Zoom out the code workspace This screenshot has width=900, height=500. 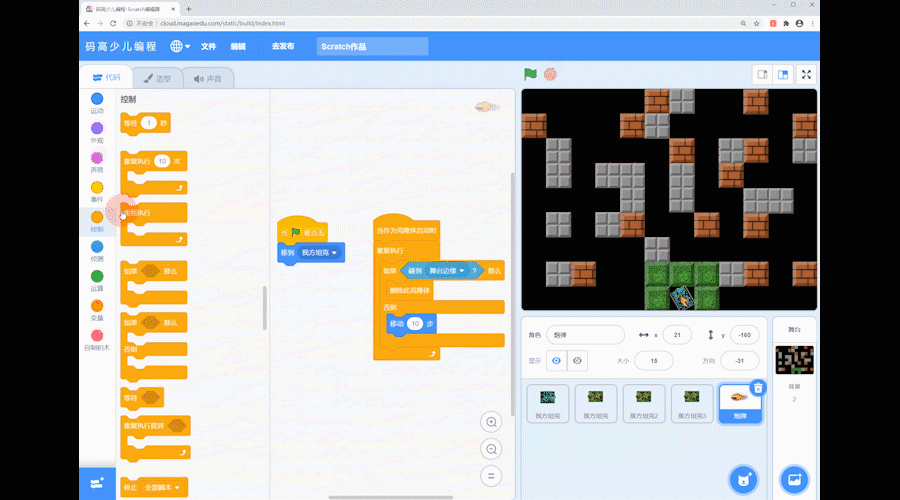[x=491, y=449]
